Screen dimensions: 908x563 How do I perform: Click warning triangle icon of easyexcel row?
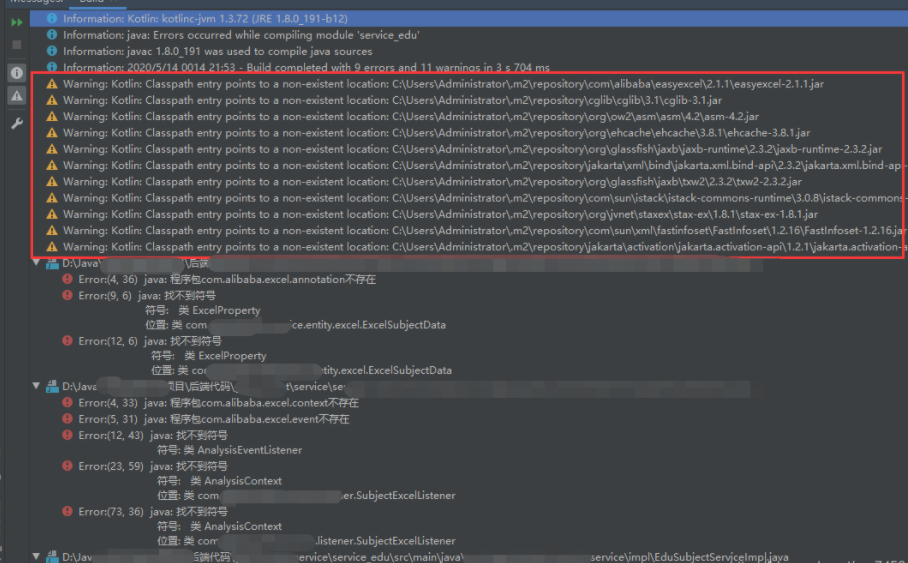tap(52, 84)
